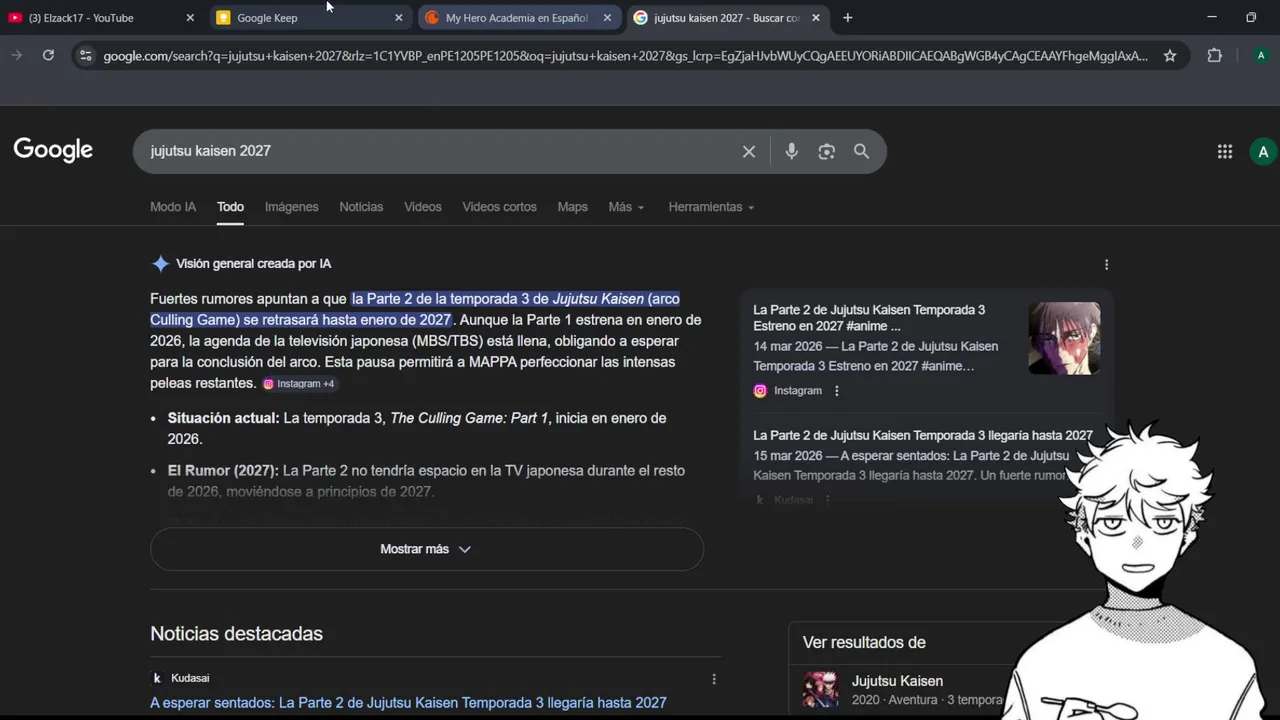Click the Instagram source thumbnail image
Image resolution: width=1280 pixels, height=720 pixels.
1064,338
